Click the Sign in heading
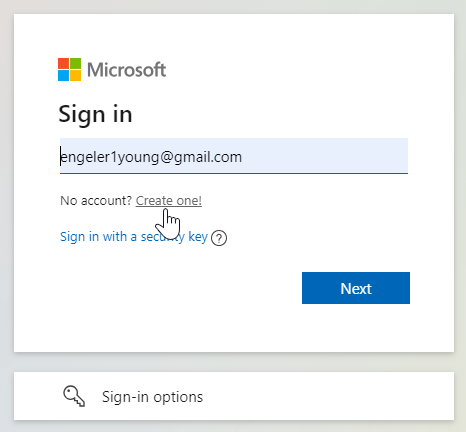The width and height of the screenshot is (466, 432). click(95, 114)
